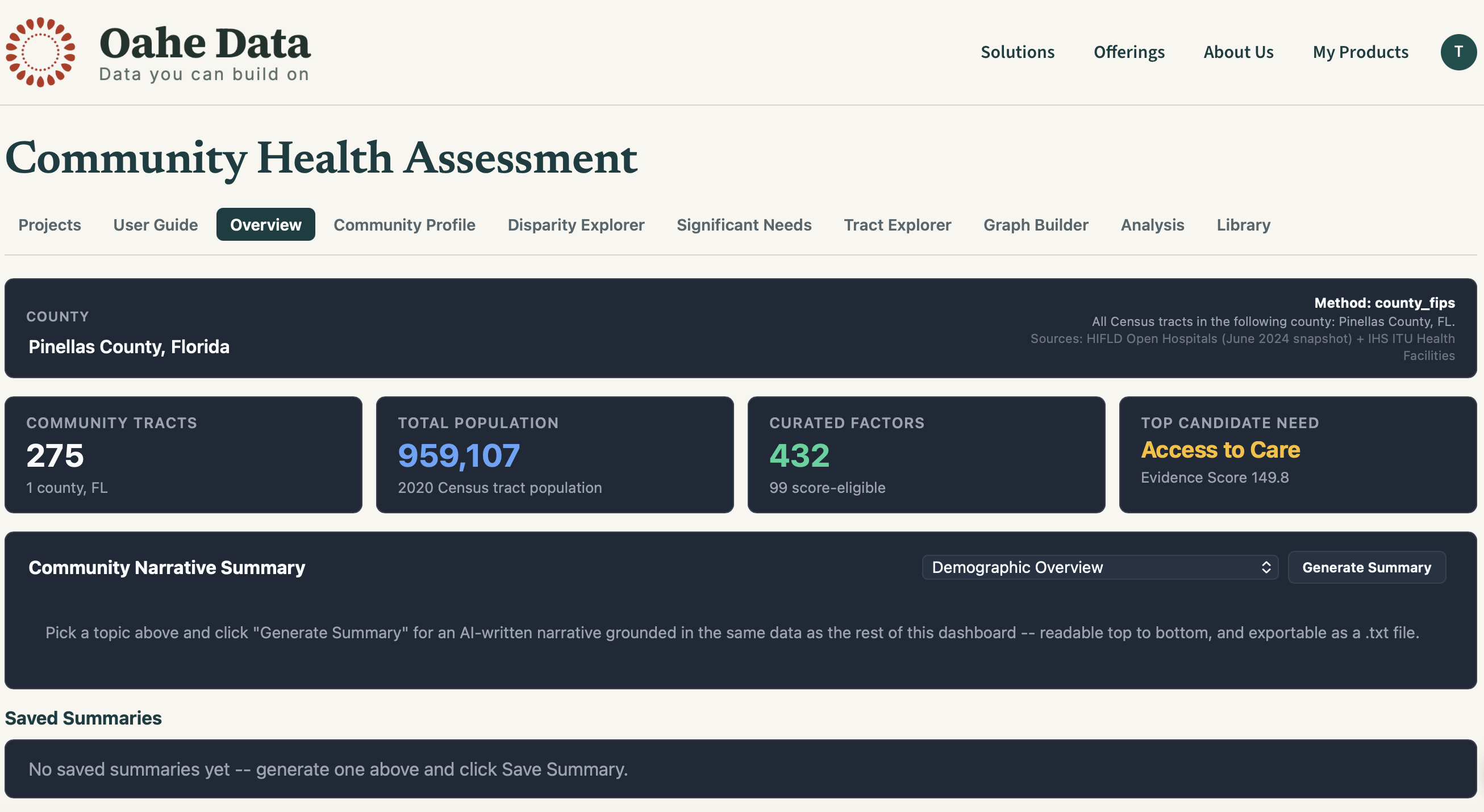This screenshot has width=1484, height=812.
Task: Click the No saved summaries yet message
Action: tap(328, 769)
